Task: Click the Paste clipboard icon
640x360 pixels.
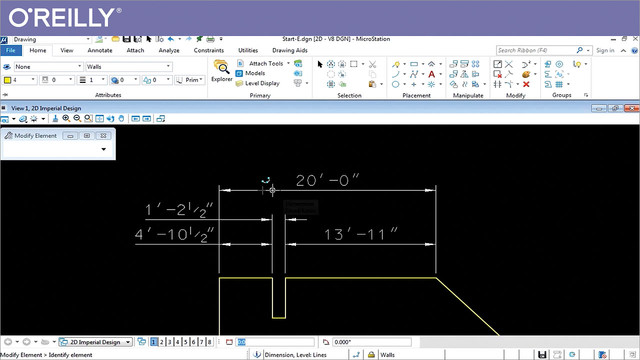Action: click(x=372, y=84)
